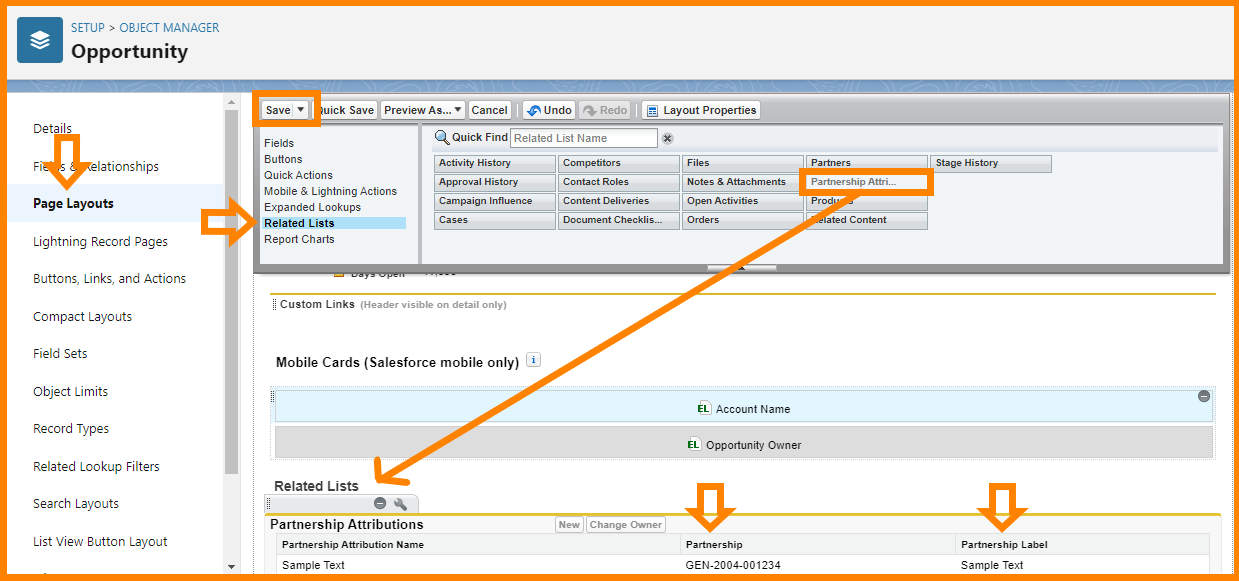Remove the Partnership Attributions related list
Screen dimensions: 1239x581
click(x=380, y=504)
